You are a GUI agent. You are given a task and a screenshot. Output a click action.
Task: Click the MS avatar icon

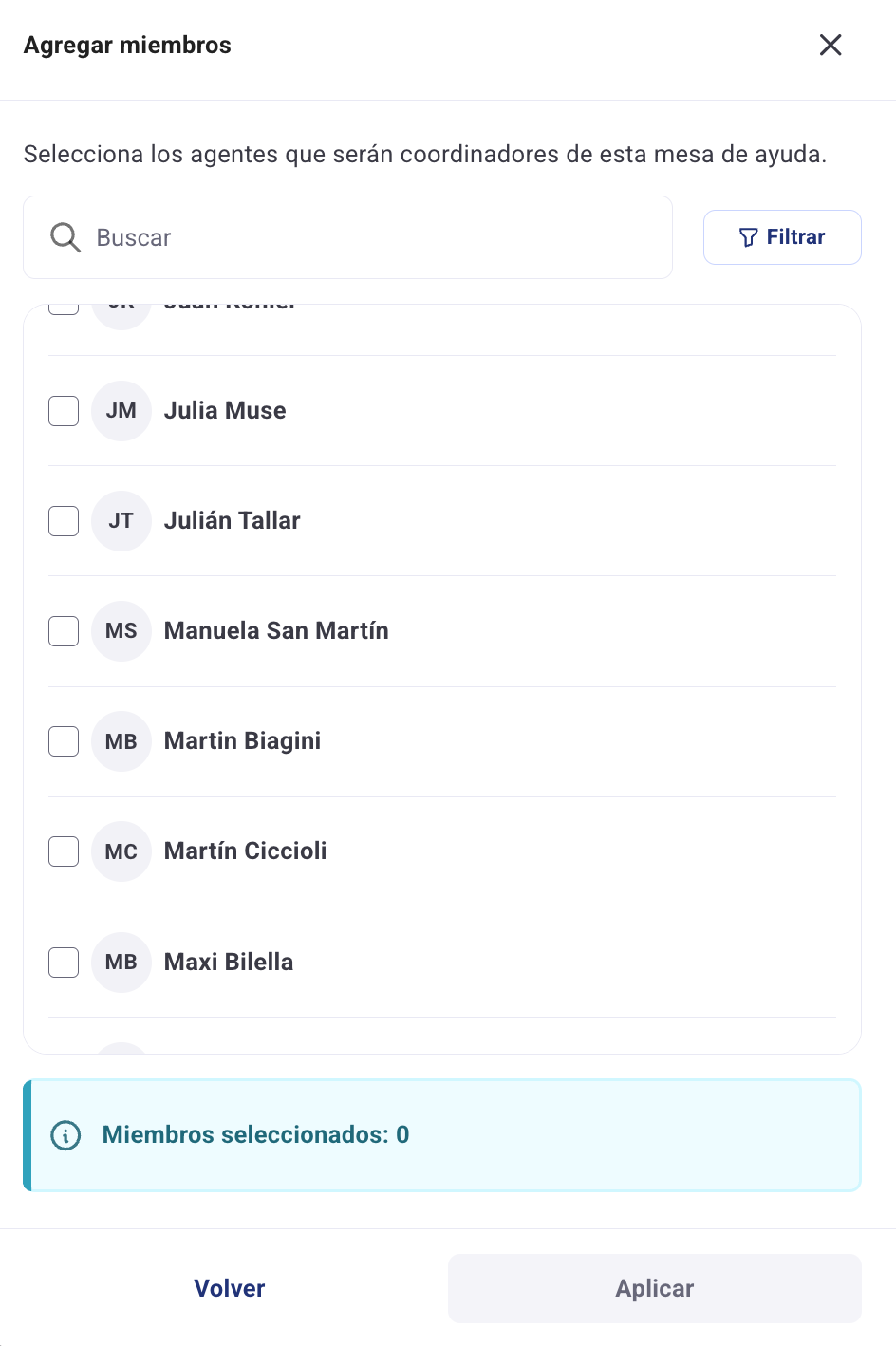(121, 631)
